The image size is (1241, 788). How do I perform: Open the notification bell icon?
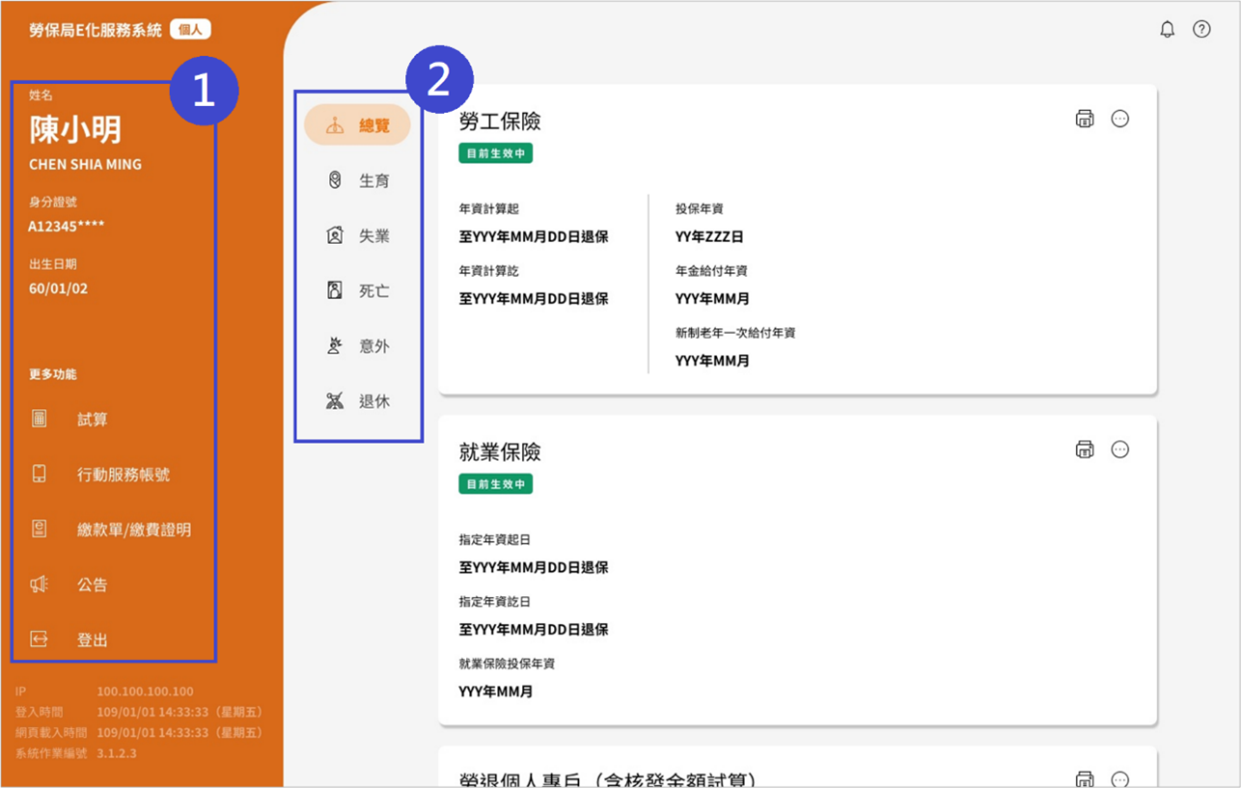tap(1167, 29)
